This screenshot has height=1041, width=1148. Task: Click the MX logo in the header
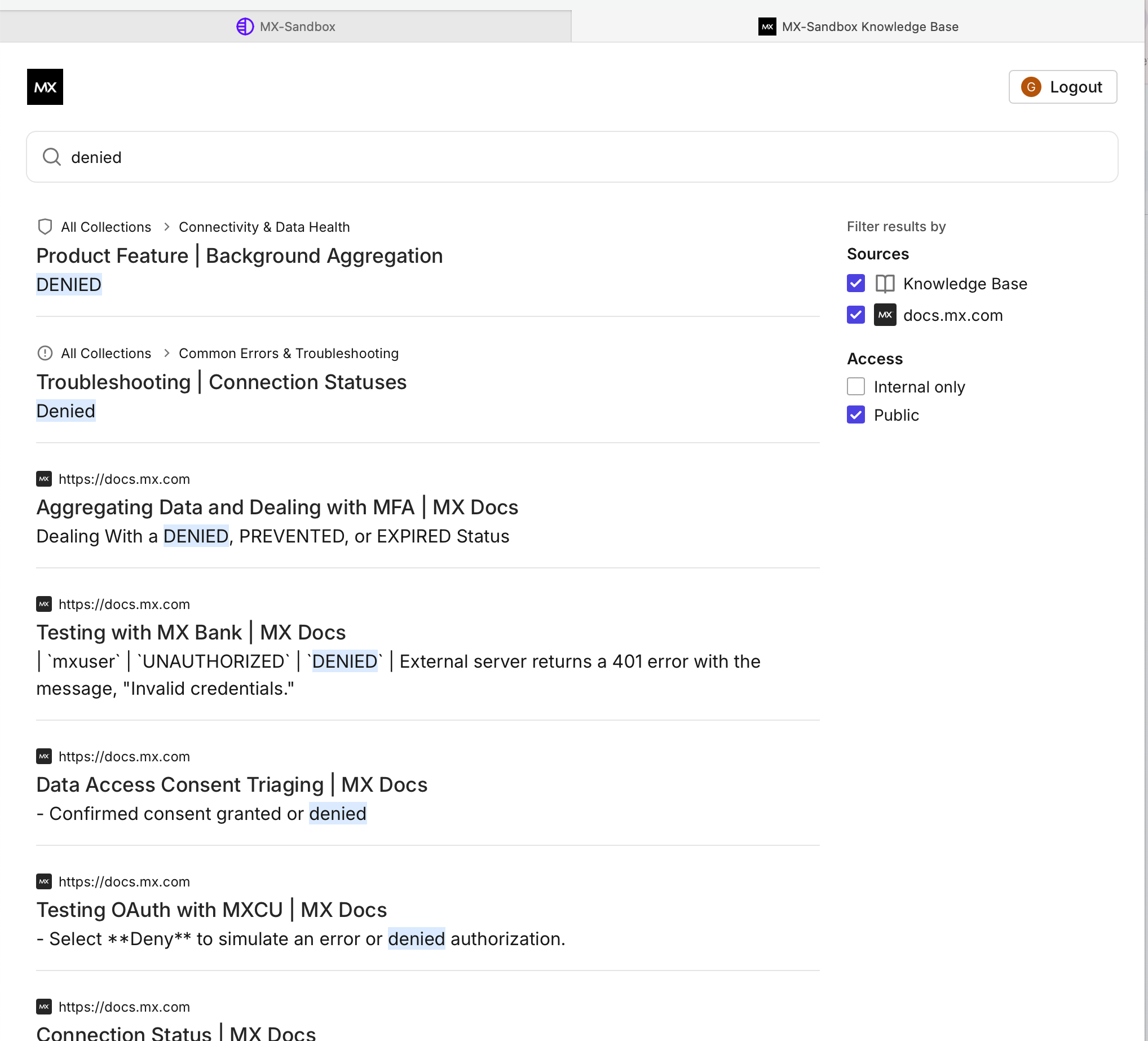pos(45,86)
